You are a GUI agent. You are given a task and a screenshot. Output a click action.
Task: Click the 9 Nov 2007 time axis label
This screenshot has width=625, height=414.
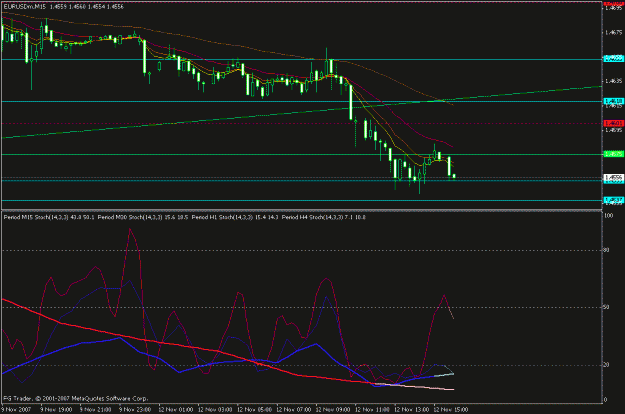(x=16, y=409)
